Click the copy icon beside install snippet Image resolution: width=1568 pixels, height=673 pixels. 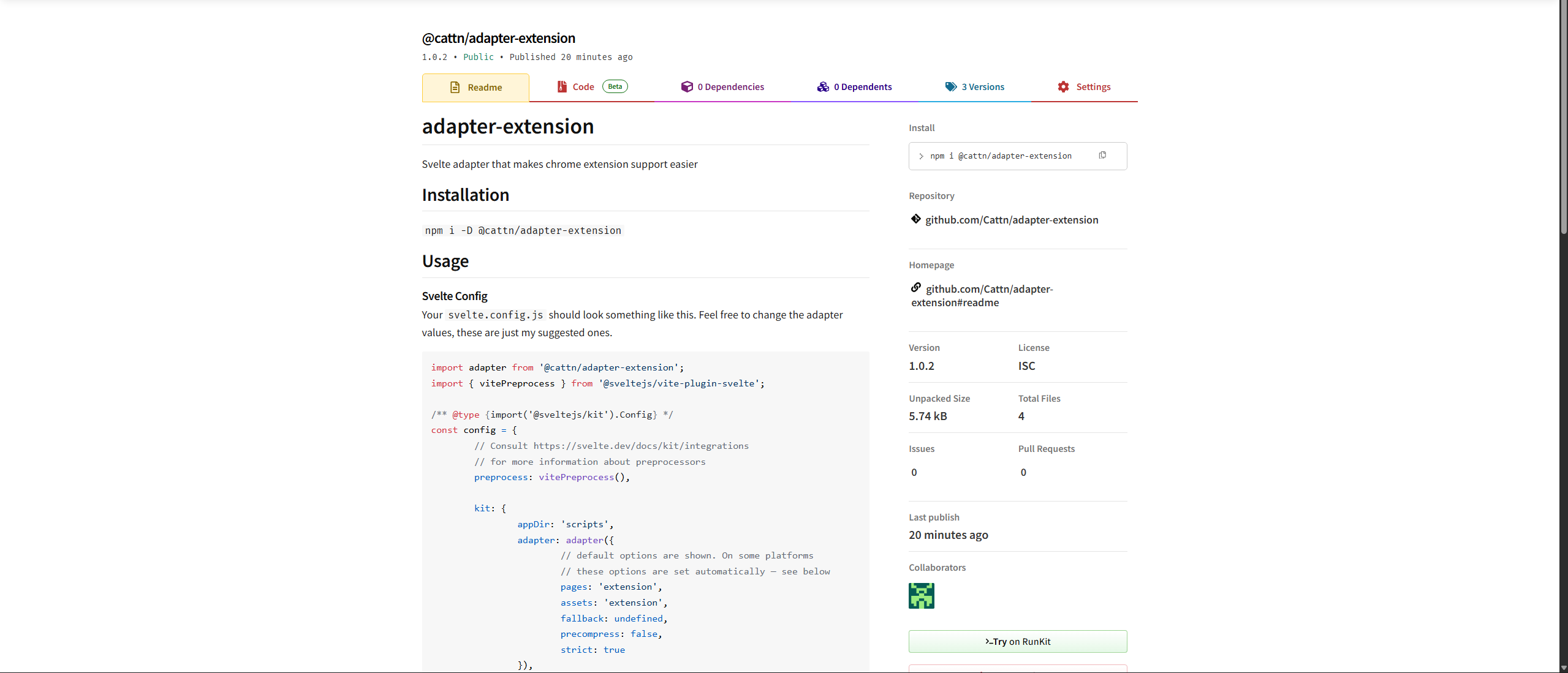coord(1102,156)
